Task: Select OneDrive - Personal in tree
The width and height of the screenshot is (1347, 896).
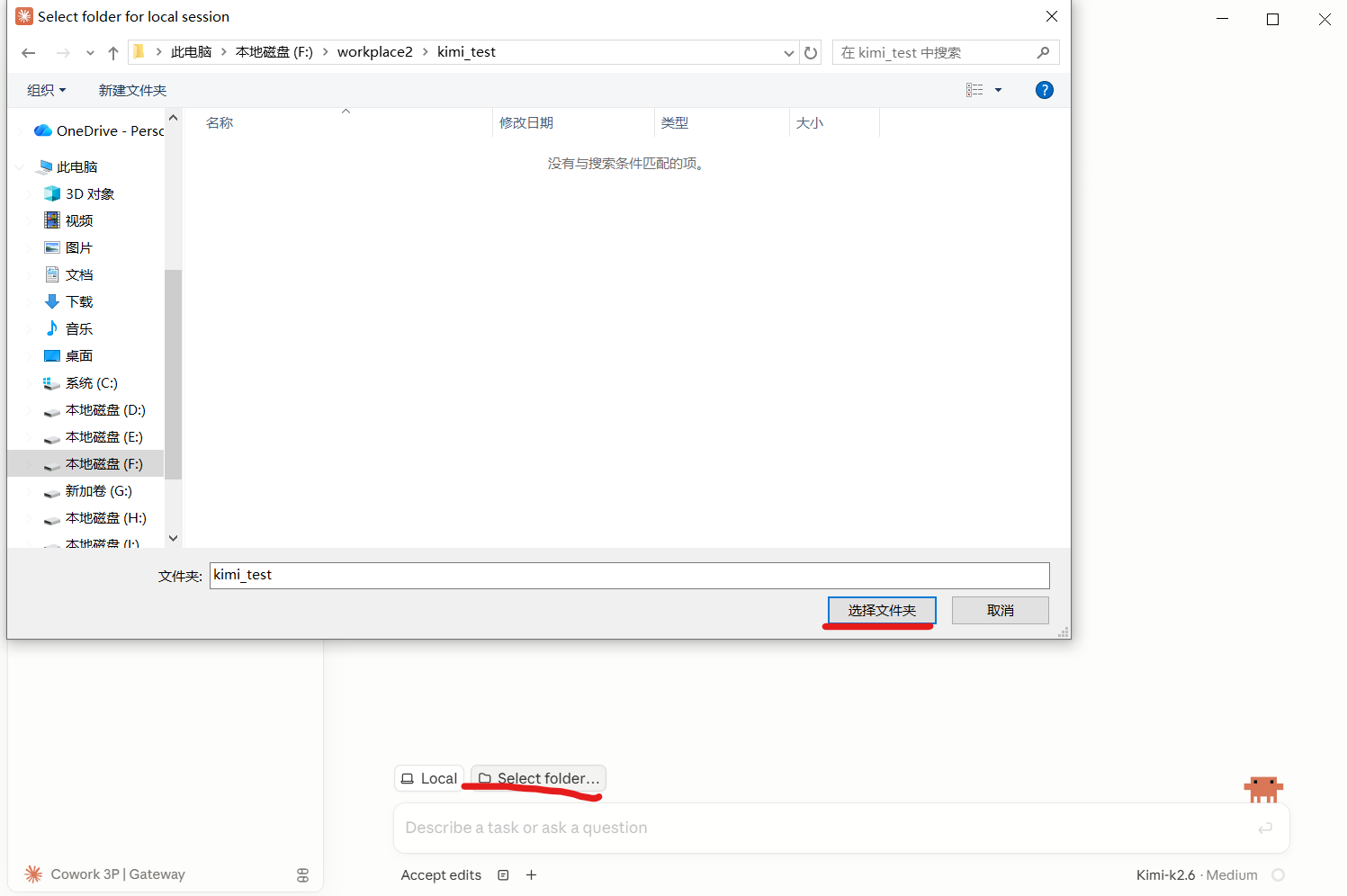Action: coord(99,131)
